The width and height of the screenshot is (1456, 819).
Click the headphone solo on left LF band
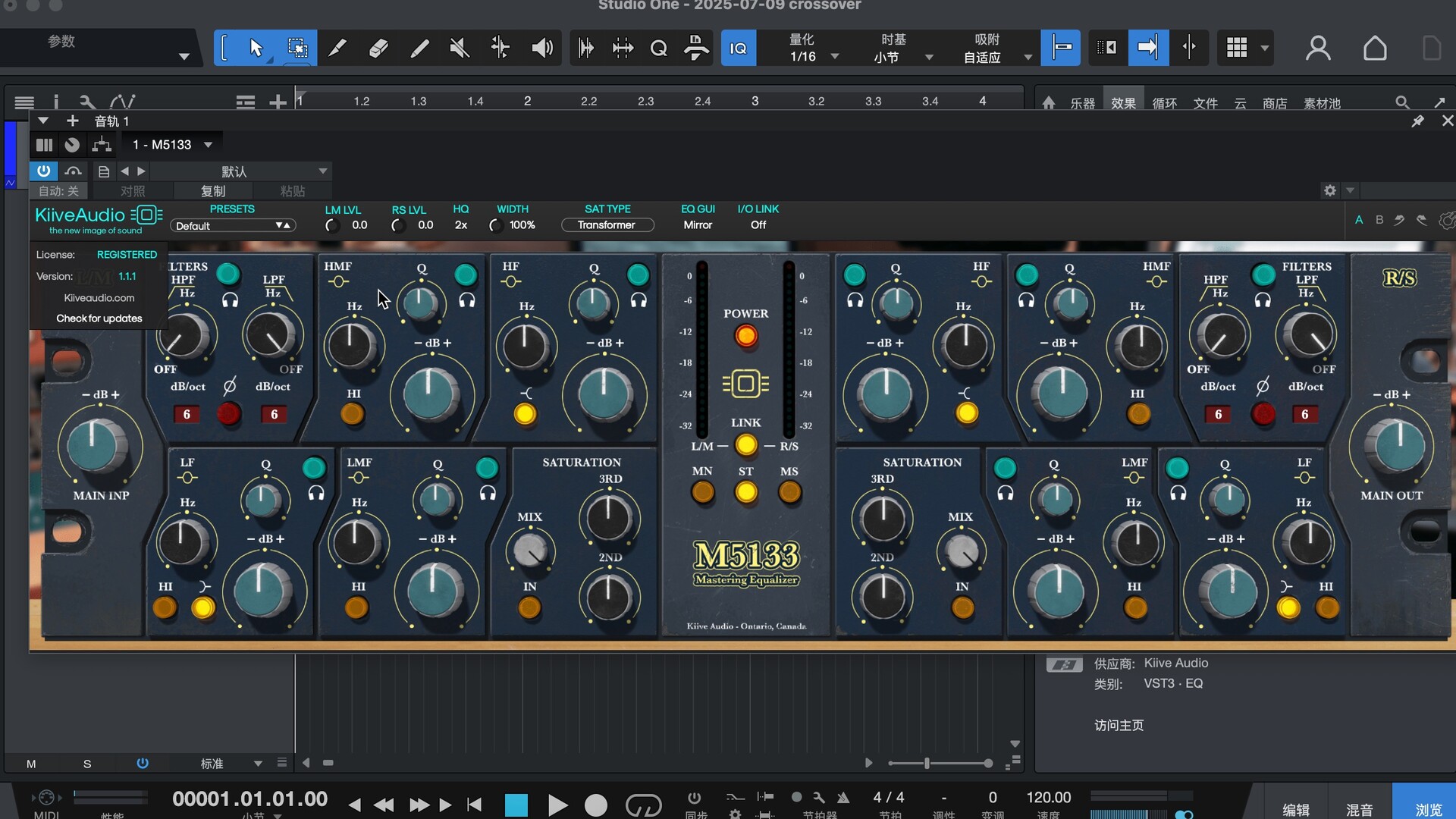click(x=316, y=493)
